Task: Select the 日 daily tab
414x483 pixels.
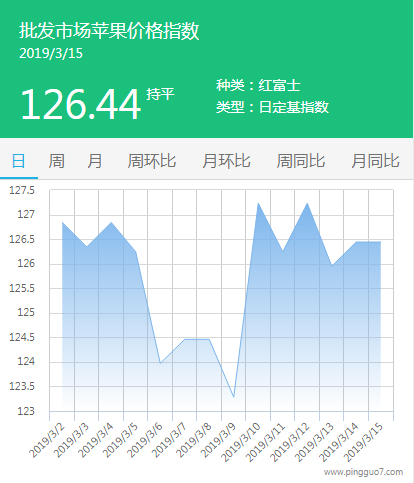Action: [x=19, y=161]
